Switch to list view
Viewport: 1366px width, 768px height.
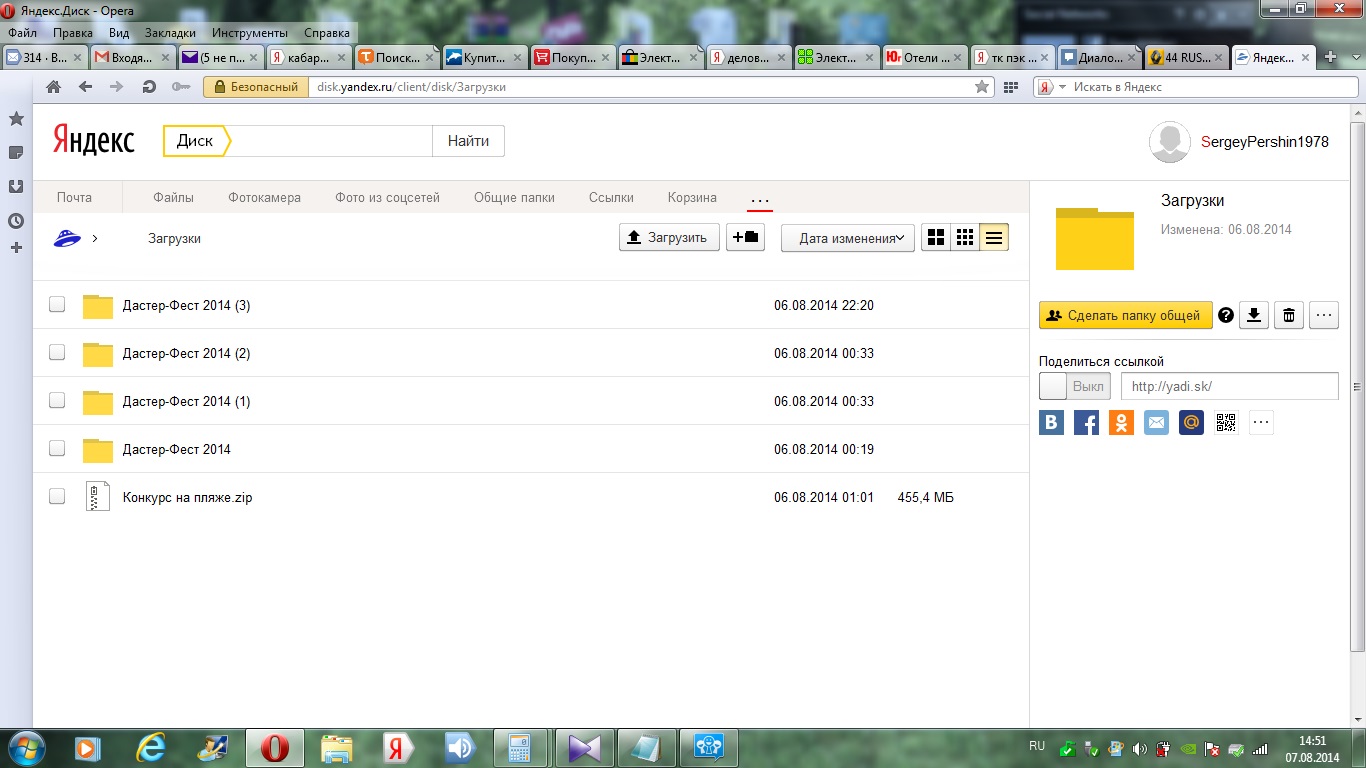tap(994, 238)
